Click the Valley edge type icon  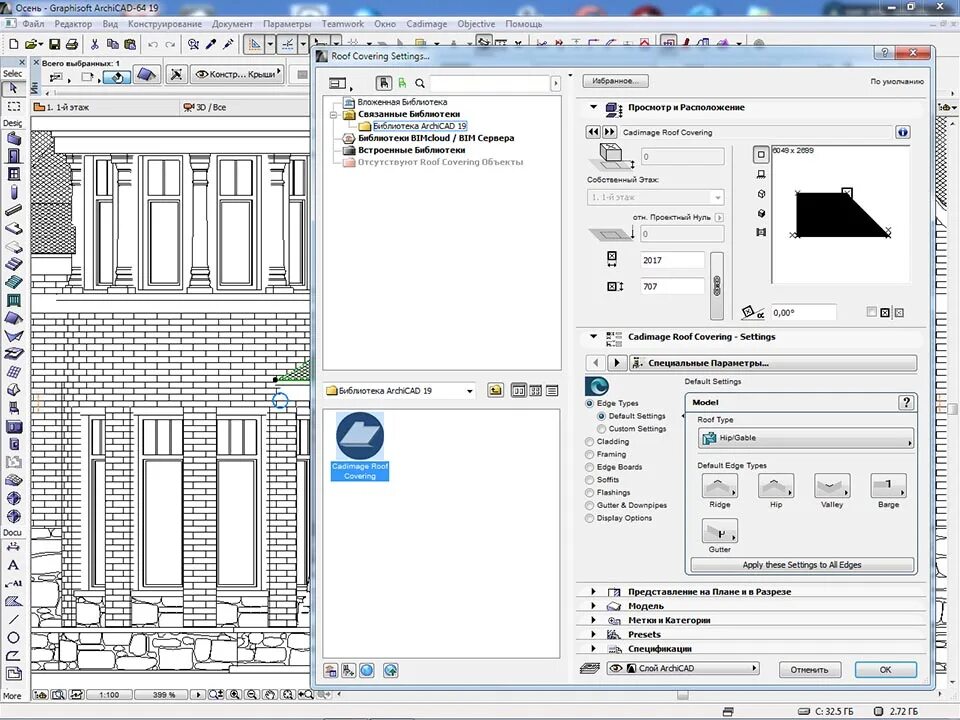pos(832,486)
